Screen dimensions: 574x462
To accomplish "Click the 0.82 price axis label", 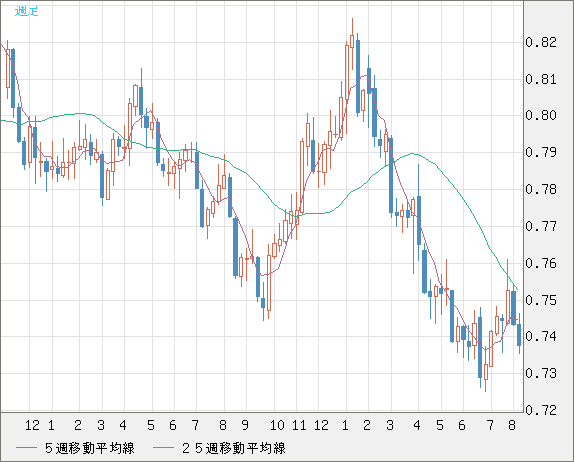I will coord(541,42).
